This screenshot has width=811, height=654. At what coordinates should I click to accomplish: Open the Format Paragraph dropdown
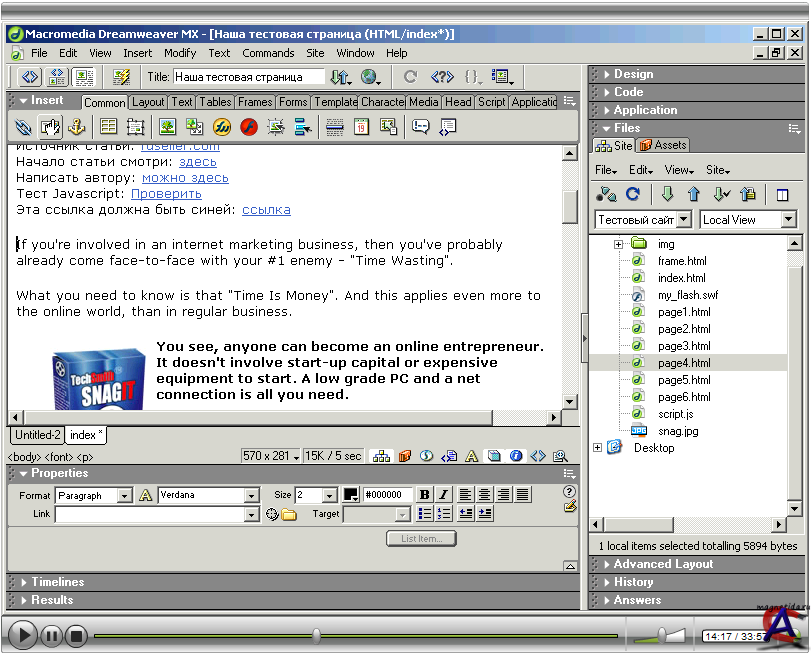click(124, 495)
